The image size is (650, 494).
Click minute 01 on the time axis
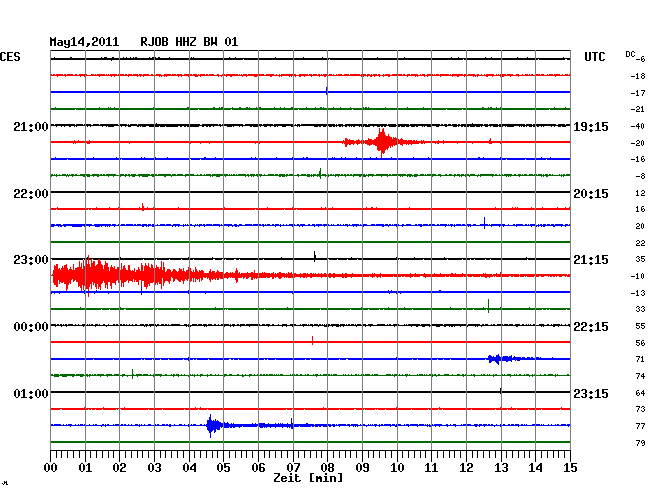[85, 468]
